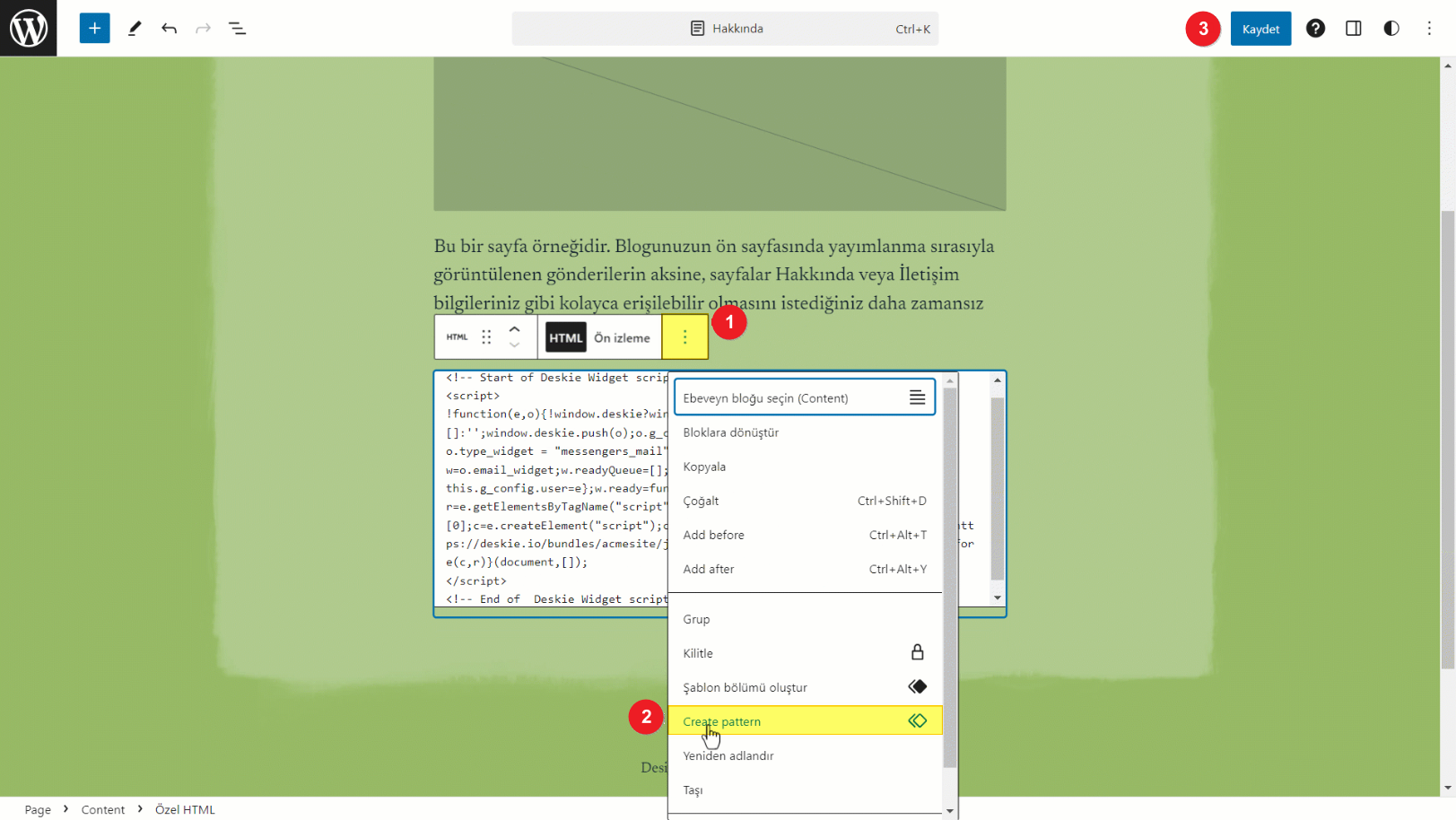Click the paragraph starting 'Bu bir sayfa'
This screenshot has height=820, width=1456.
(x=715, y=275)
